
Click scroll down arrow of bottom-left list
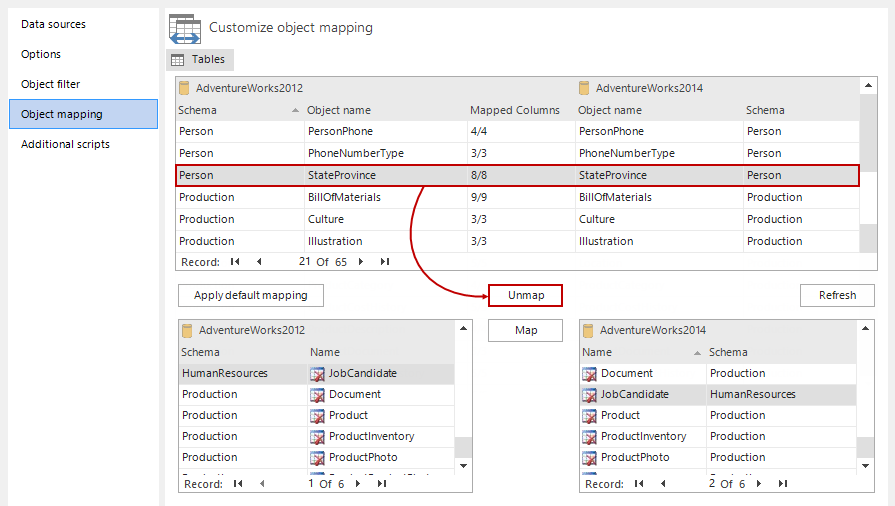pyautogui.click(x=463, y=466)
